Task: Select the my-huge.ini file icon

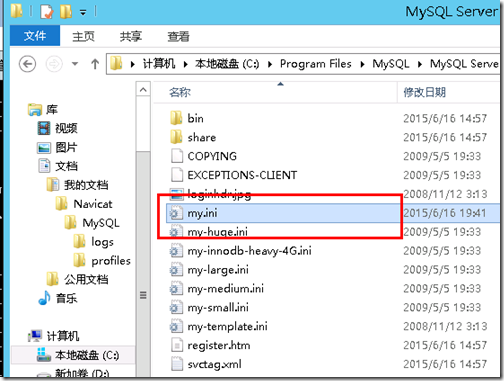Action: (x=176, y=231)
